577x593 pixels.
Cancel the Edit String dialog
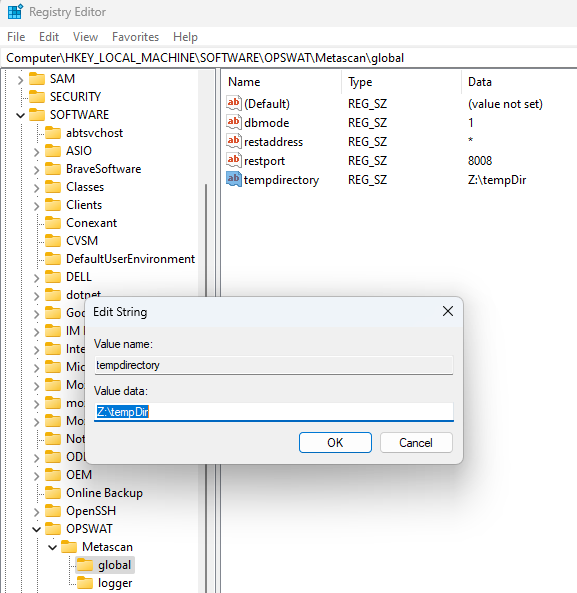pos(416,442)
